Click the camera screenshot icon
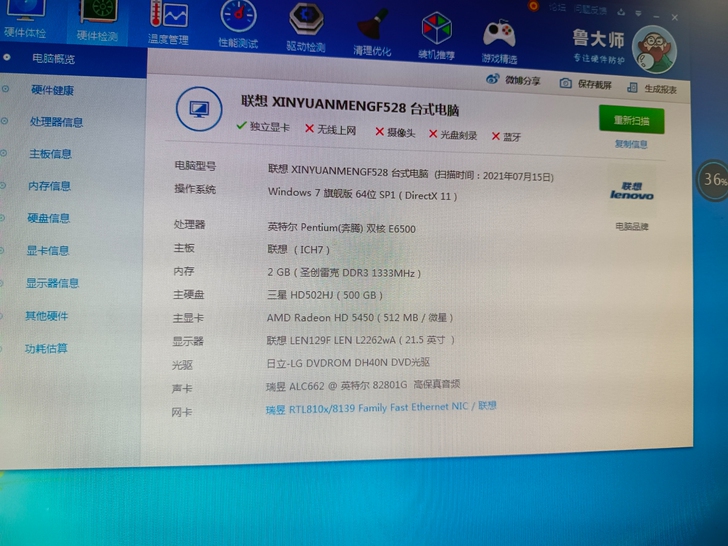Screen dimensions: 728x546 click(566, 83)
